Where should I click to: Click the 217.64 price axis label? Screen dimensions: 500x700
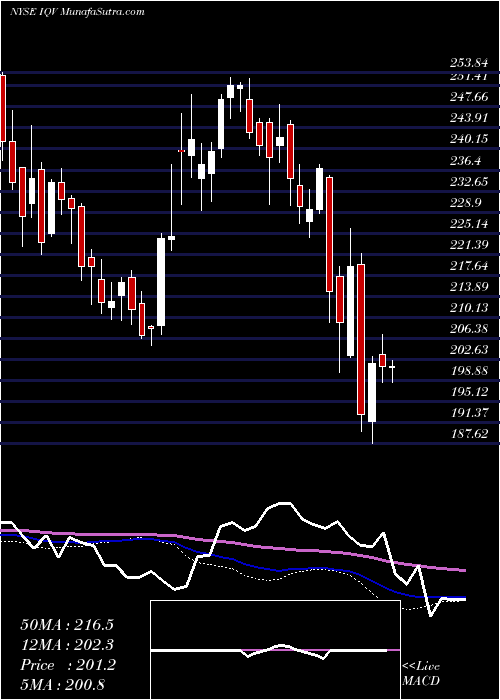(x=468, y=266)
